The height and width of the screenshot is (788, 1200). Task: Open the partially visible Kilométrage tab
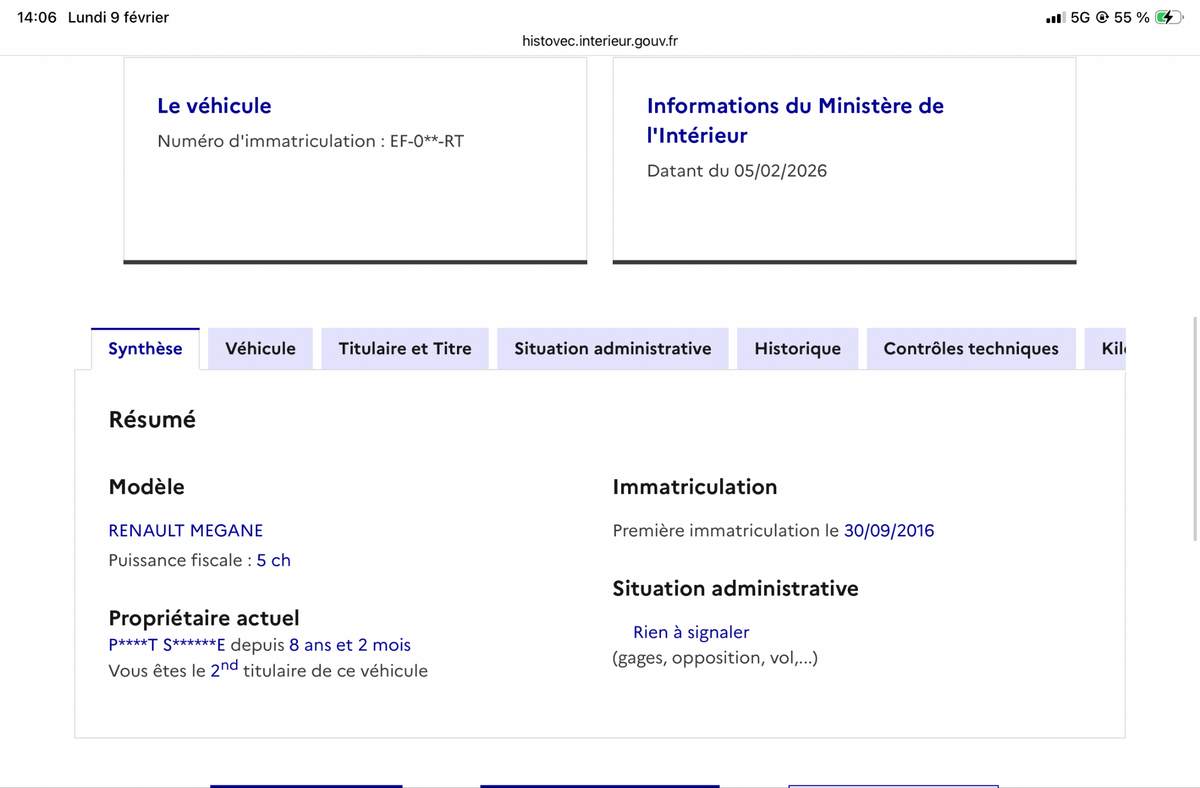[1105, 349]
